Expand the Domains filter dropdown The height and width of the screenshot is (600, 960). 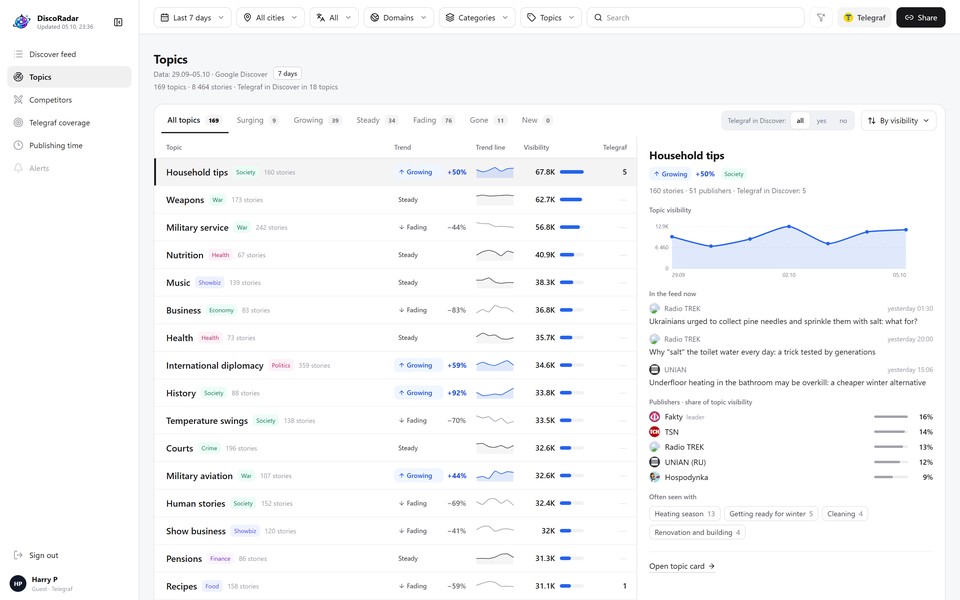399,18
